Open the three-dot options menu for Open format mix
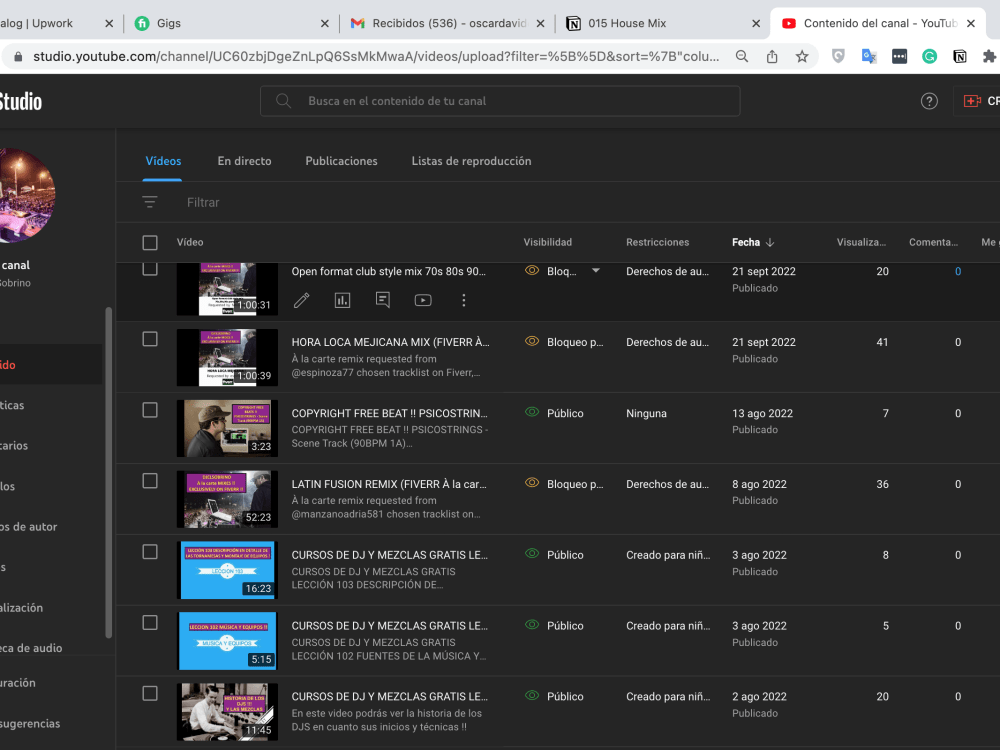 pos(464,300)
